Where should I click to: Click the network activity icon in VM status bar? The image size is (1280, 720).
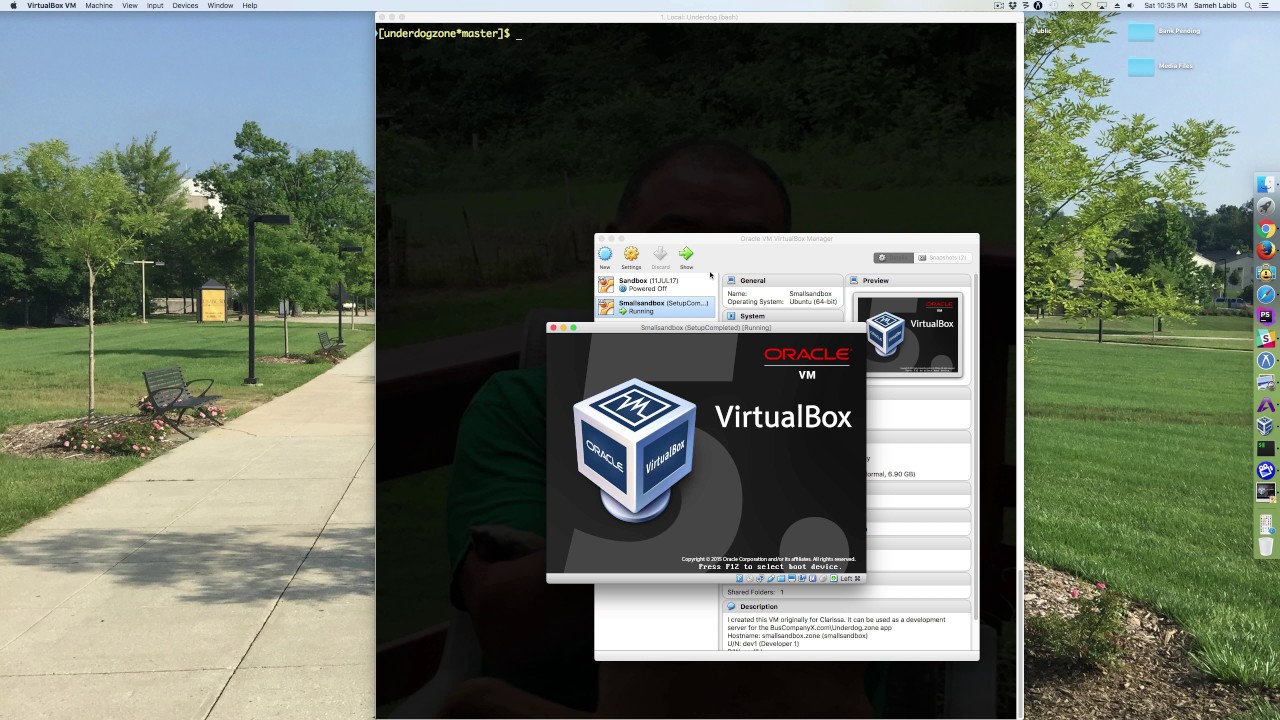pyautogui.click(x=760, y=578)
